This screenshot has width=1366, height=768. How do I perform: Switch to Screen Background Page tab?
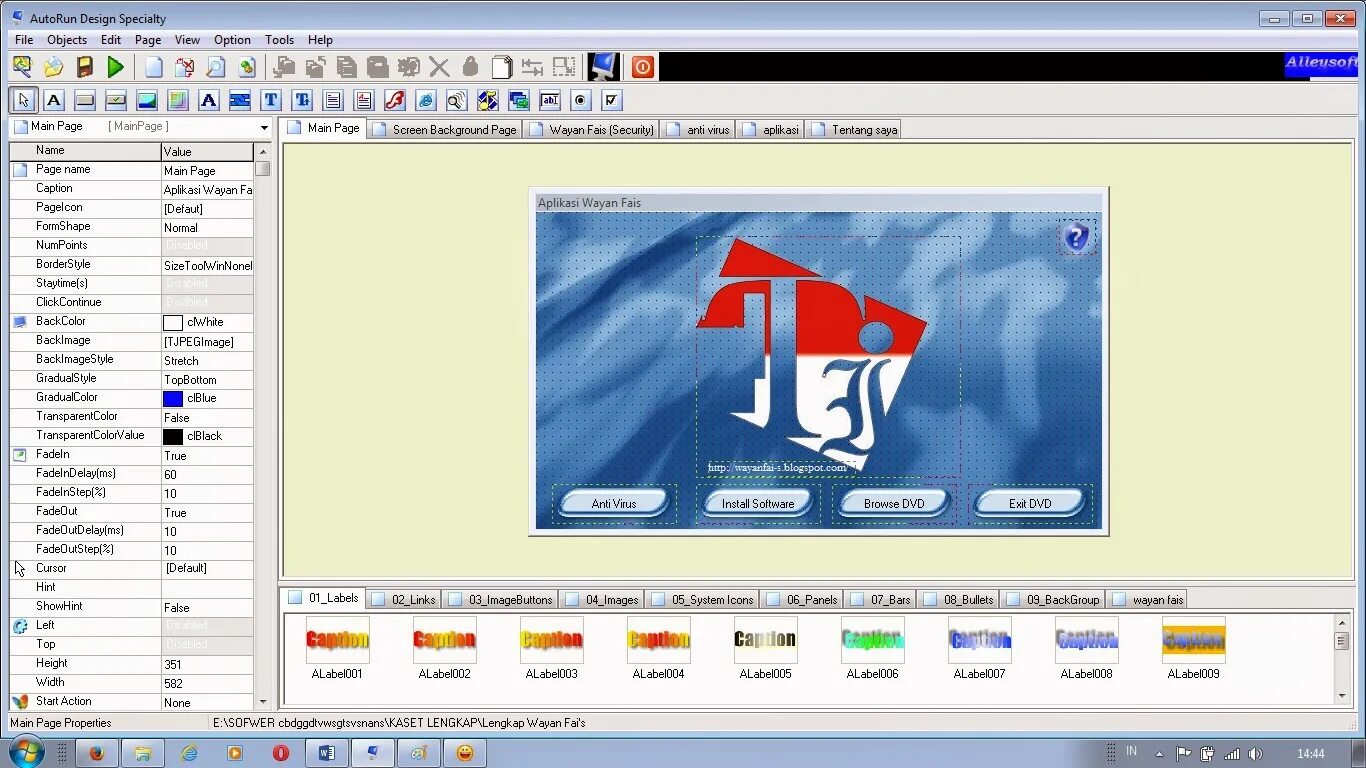pyautogui.click(x=445, y=129)
